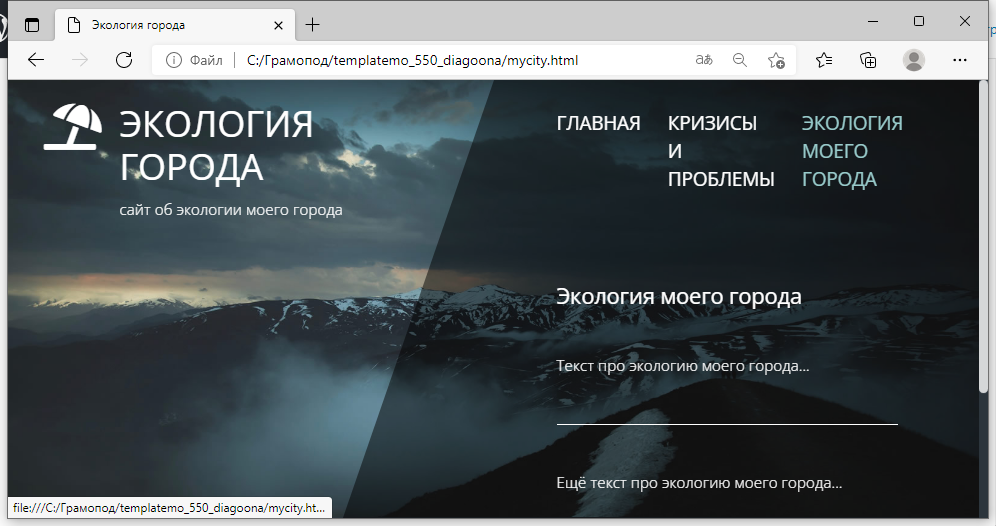Select ЭКОЛОГИЯ МОЕГО ГОРОДА menu item

(852, 151)
